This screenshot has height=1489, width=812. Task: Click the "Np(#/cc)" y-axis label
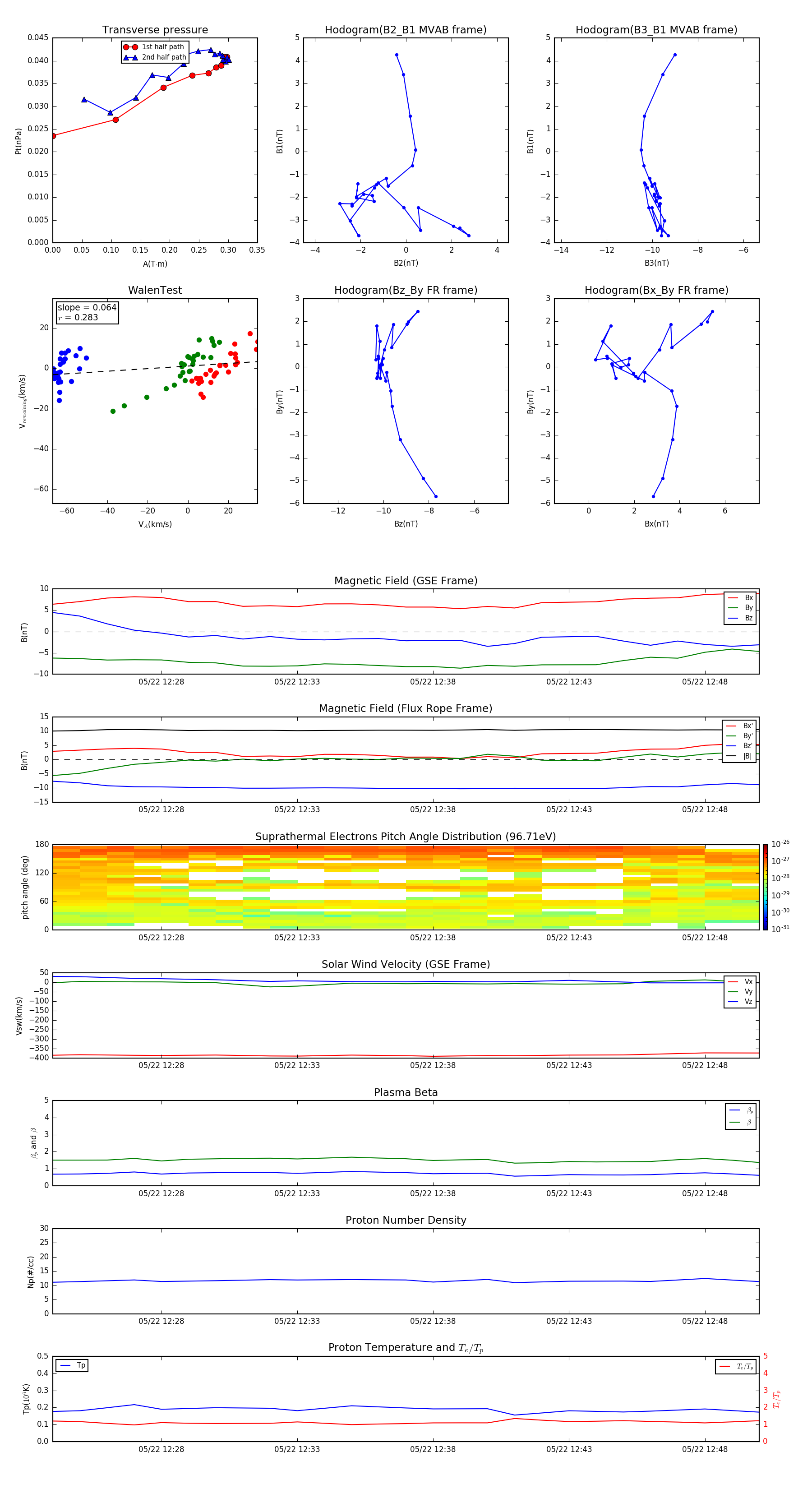(x=31, y=1272)
